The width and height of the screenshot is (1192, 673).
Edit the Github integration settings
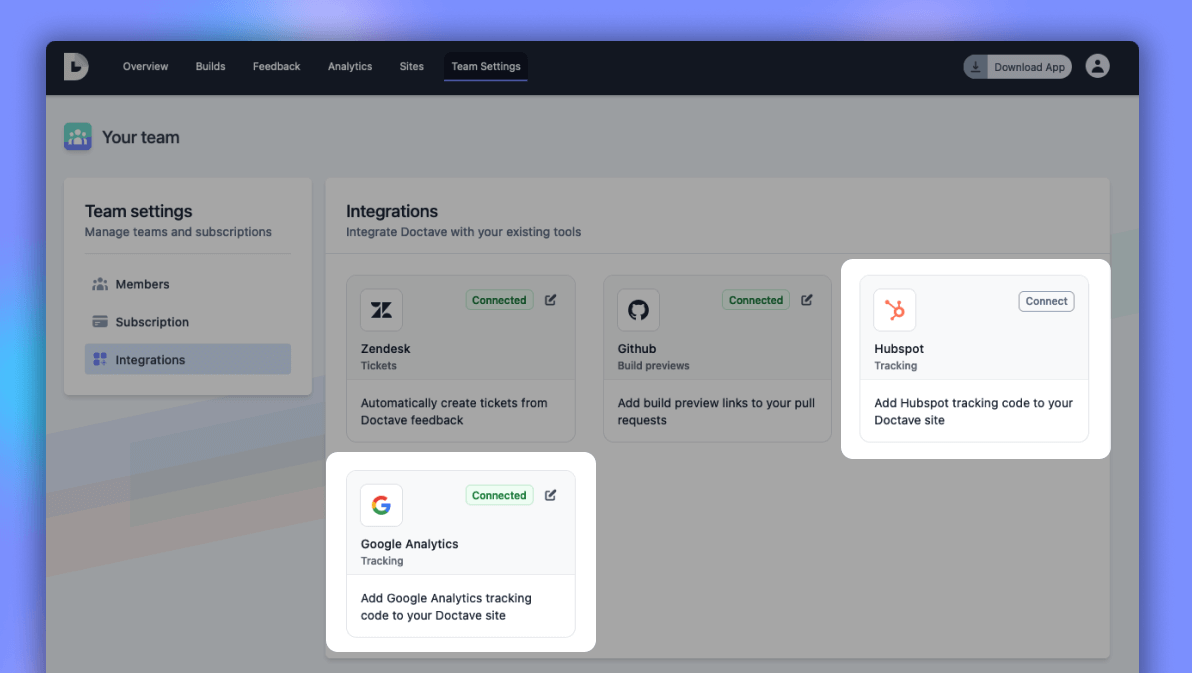[x=807, y=300]
